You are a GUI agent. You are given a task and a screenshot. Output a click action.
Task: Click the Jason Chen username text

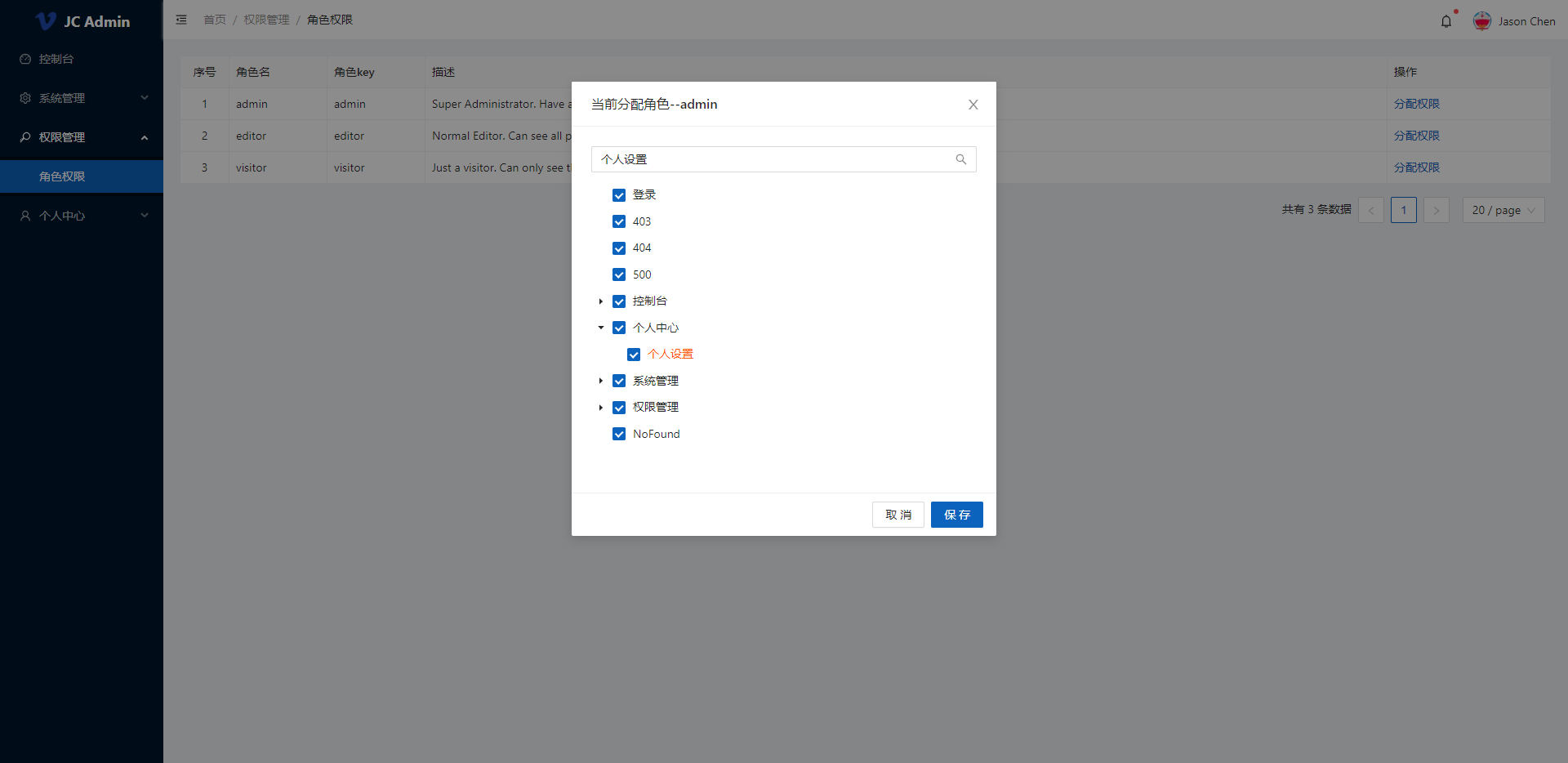(x=1527, y=21)
